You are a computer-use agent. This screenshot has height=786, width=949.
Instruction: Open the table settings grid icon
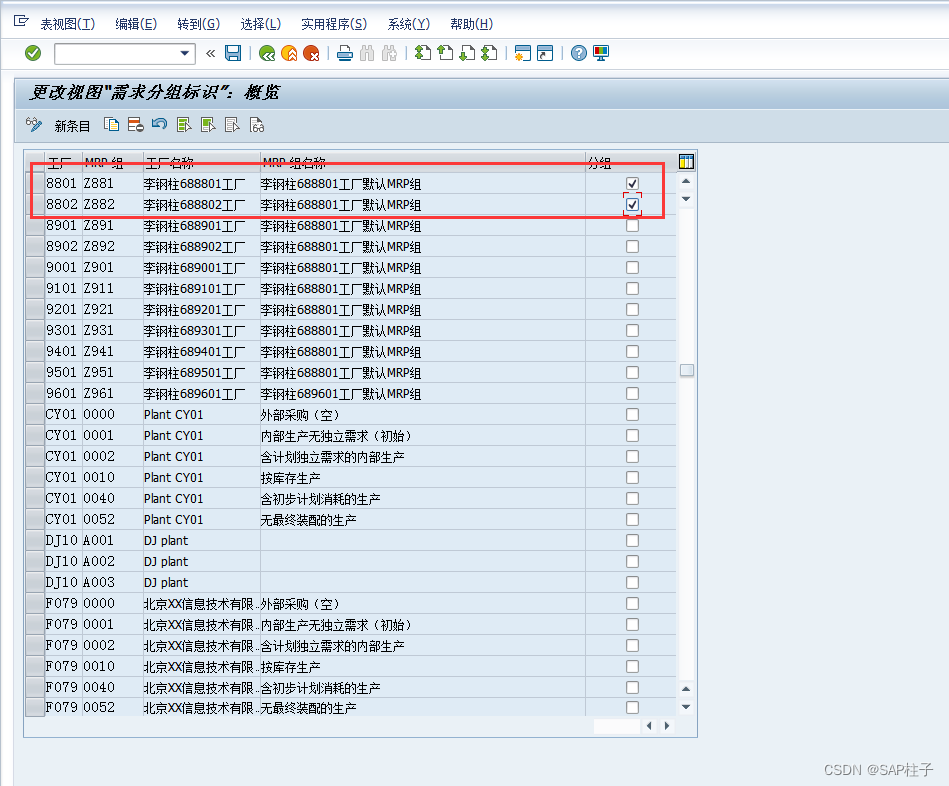click(686, 162)
